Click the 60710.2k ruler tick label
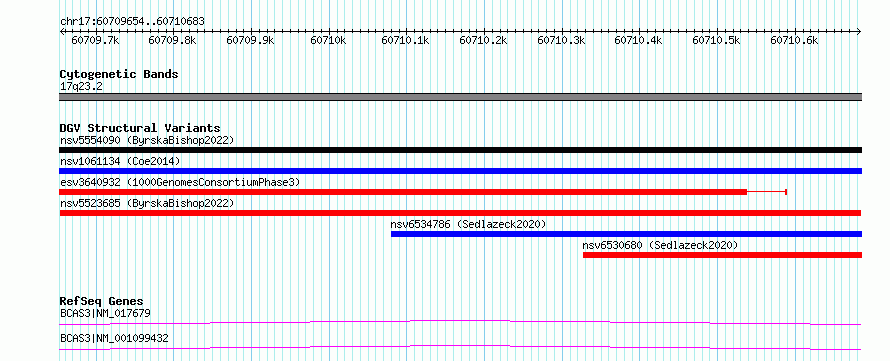Image resolution: width=890 pixels, height=361 pixels. coord(483,40)
